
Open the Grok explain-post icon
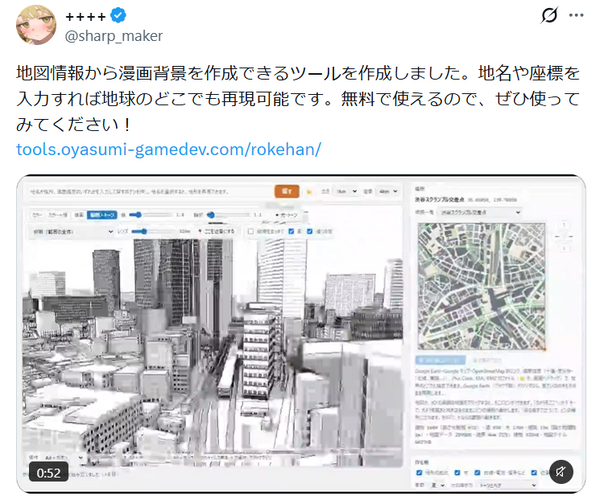pyautogui.click(x=549, y=15)
